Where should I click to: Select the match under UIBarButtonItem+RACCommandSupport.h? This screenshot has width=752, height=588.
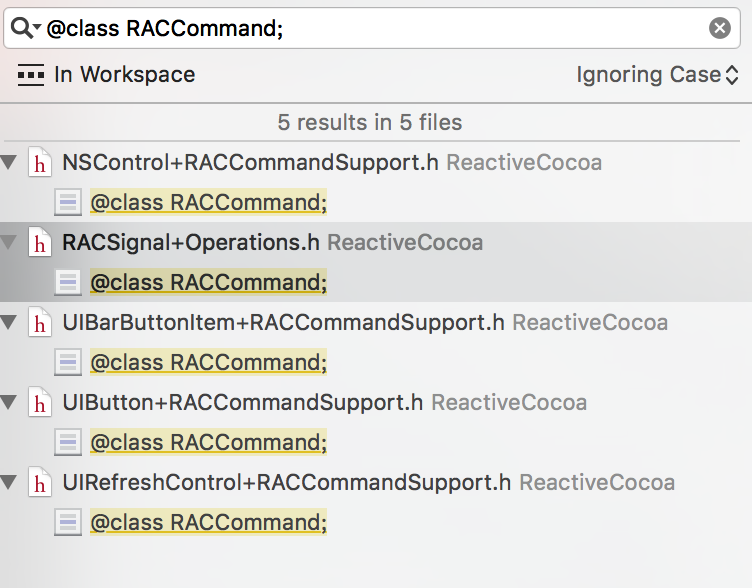(x=208, y=363)
